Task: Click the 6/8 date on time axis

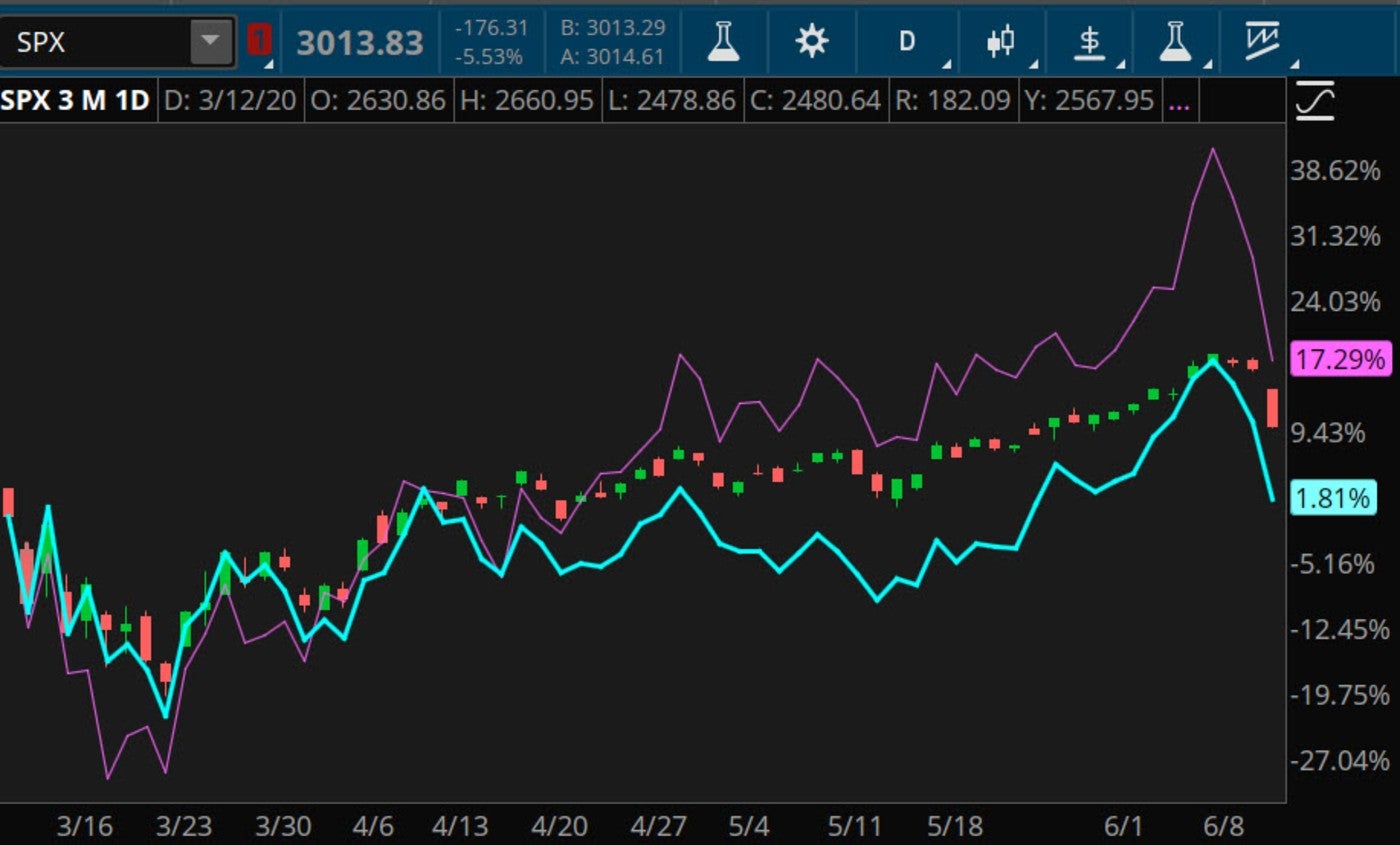Action: [x=1223, y=826]
